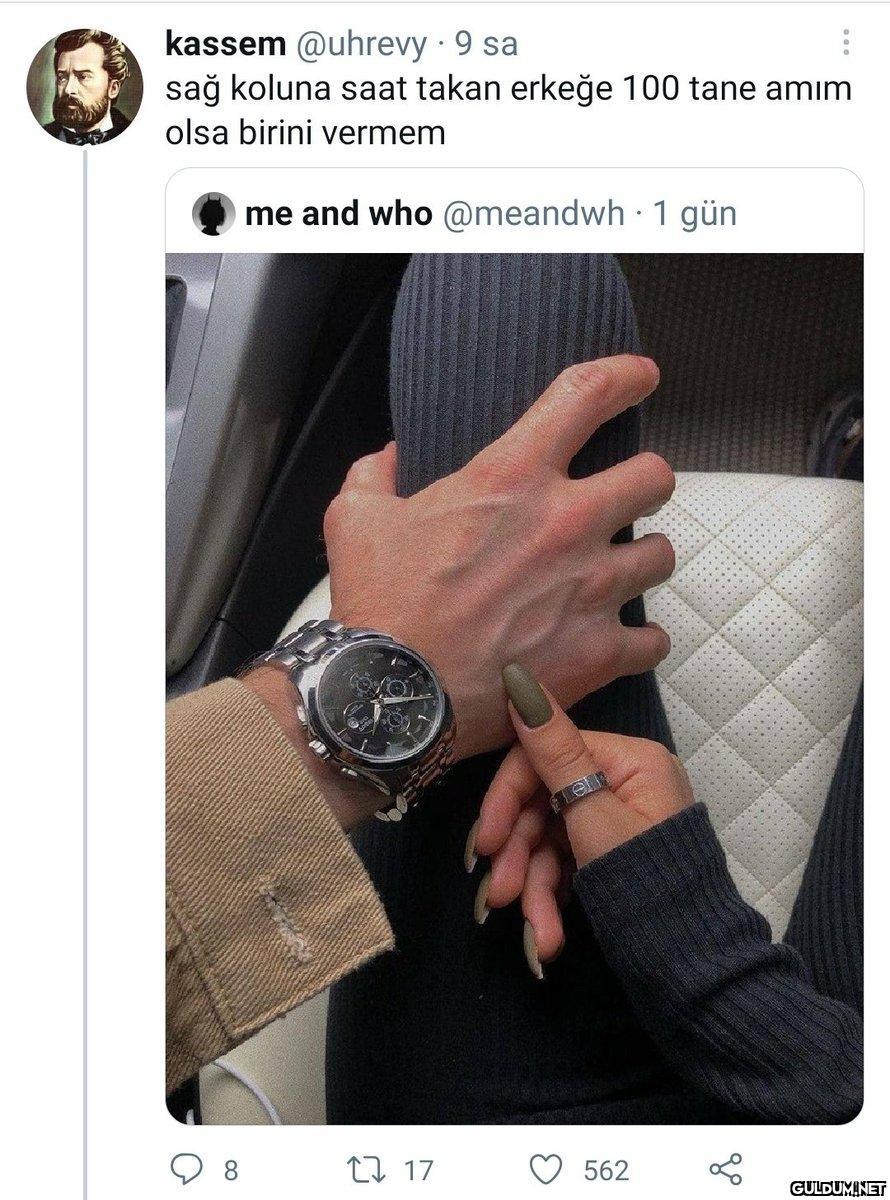890x1200 pixels.
Task: Click the 562 likes count
Action: click(x=606, y=1170)
